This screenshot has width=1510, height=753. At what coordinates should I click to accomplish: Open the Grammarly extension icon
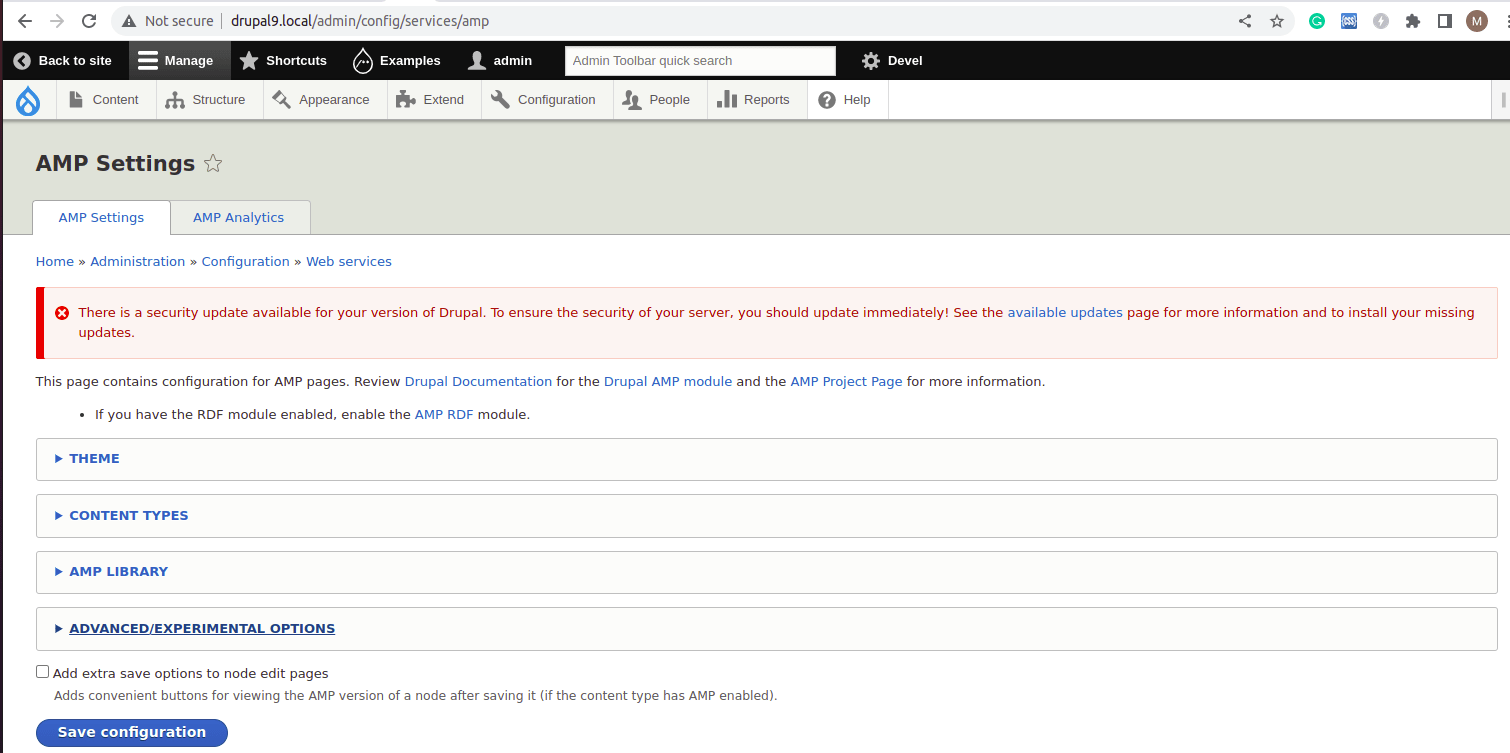click(x=1317, y=21)
